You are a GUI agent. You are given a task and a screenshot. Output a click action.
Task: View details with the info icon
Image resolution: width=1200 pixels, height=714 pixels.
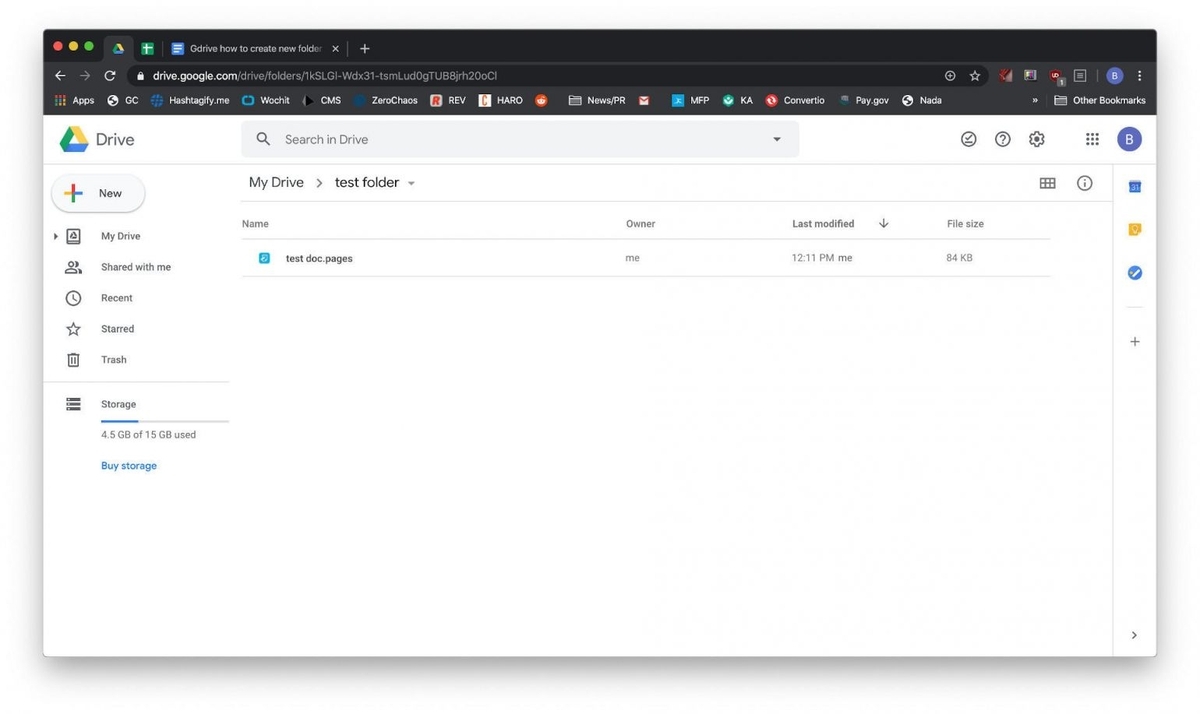[1084, 182]
